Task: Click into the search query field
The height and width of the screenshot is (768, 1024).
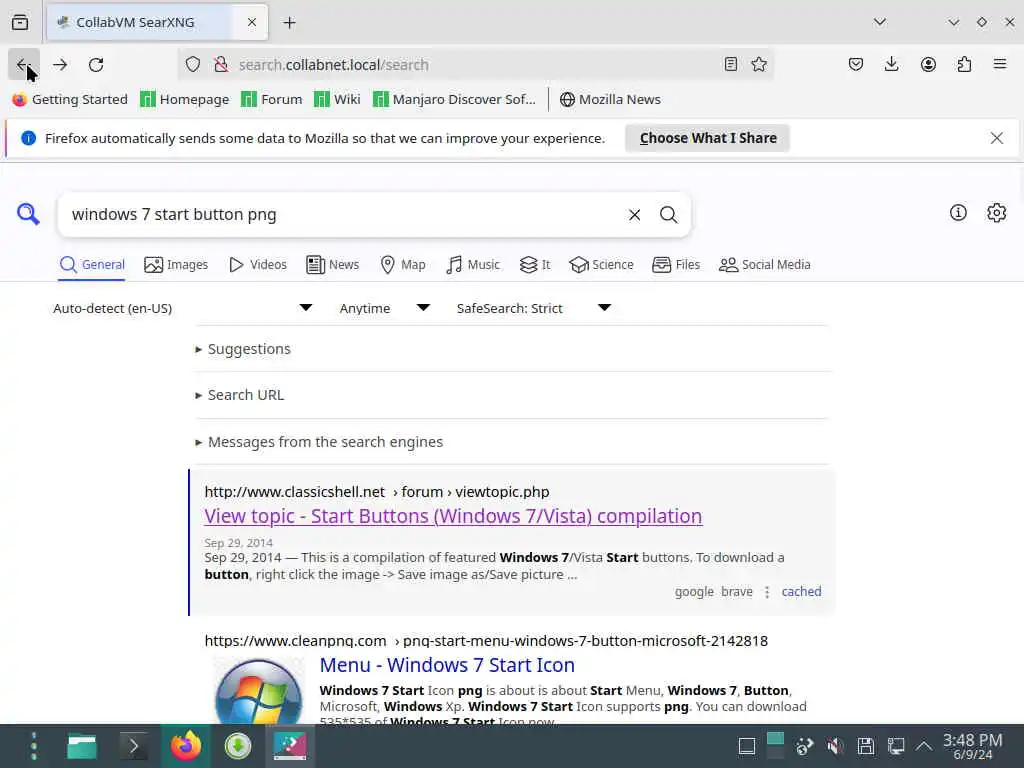Action: click(343, 215)
